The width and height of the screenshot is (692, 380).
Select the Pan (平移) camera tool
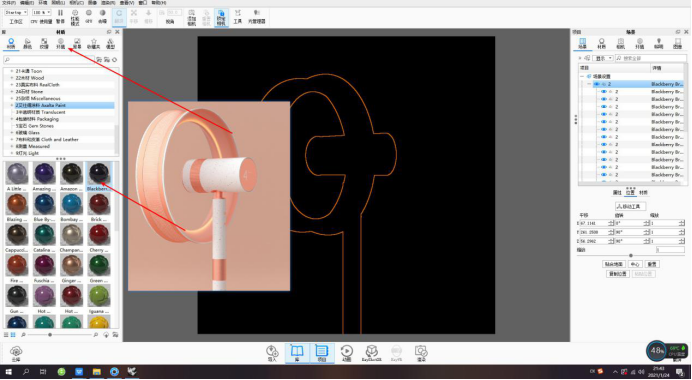(134, 16)
